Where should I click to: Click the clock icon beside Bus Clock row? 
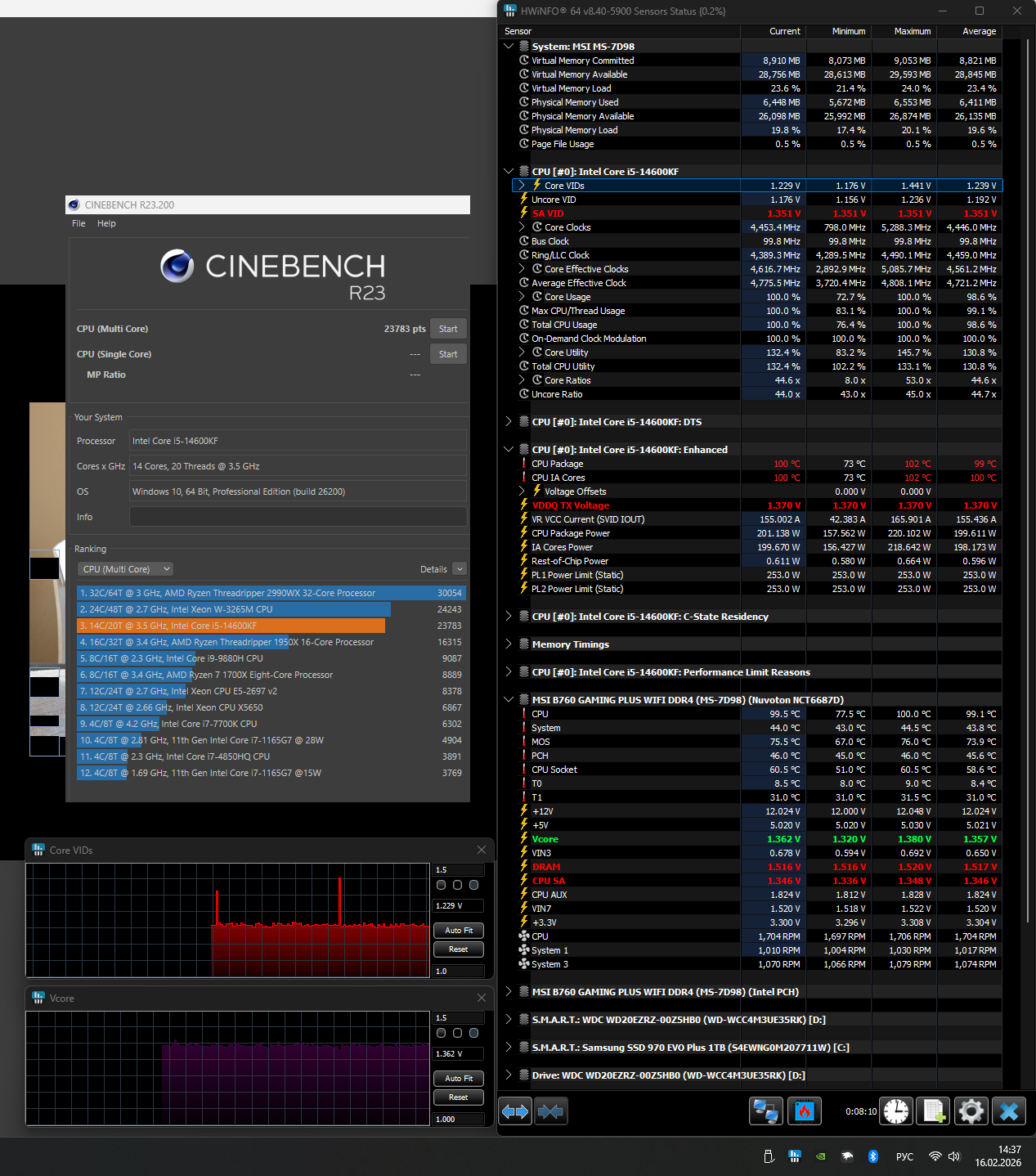[524, 241]
